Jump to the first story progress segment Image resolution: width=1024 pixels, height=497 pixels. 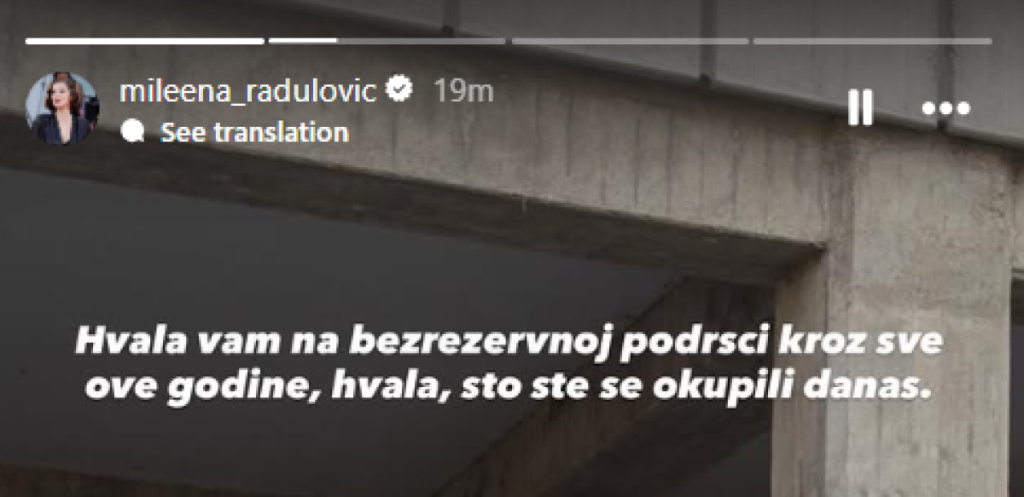[x=144, y=41]
